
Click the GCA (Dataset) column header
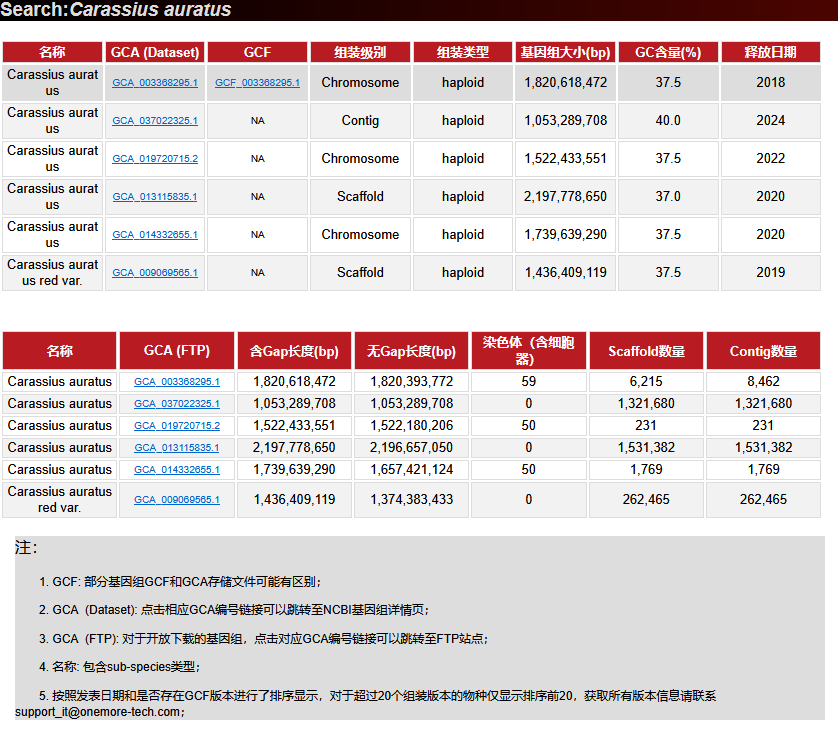pyautogui.click(x=155, y=52)
